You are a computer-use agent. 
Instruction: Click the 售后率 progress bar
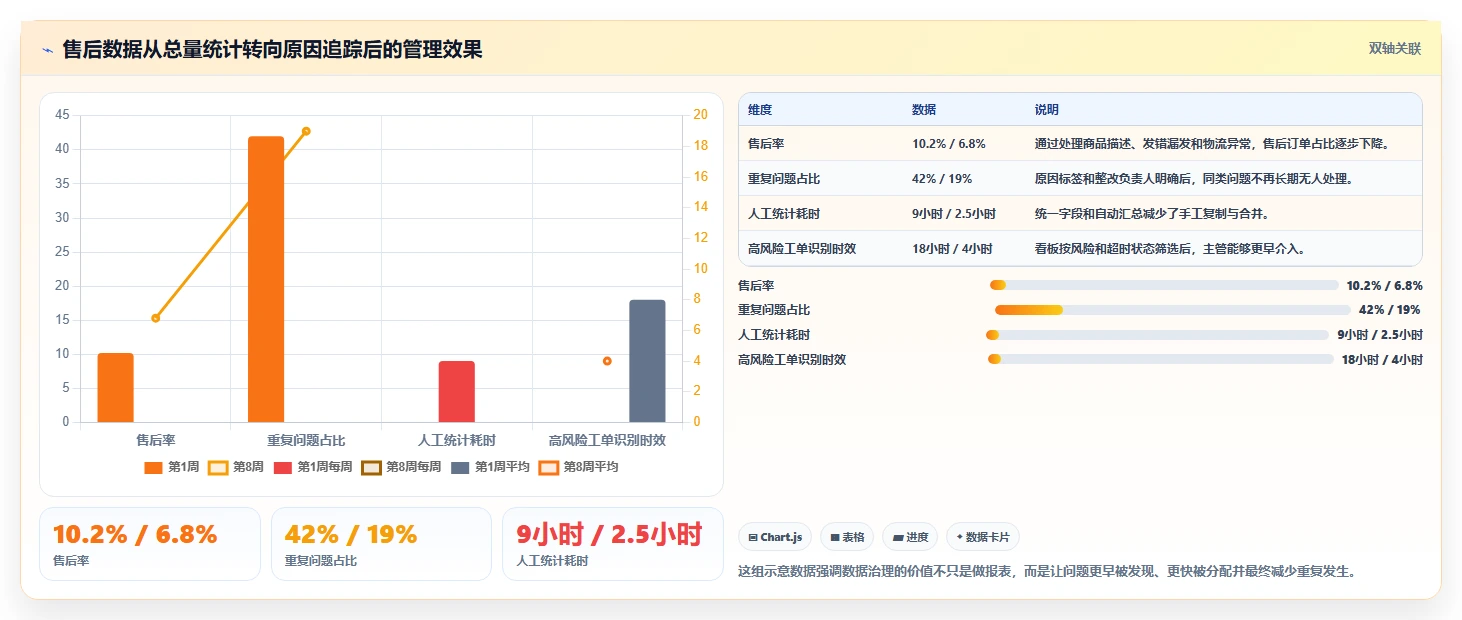point(1164,285)
